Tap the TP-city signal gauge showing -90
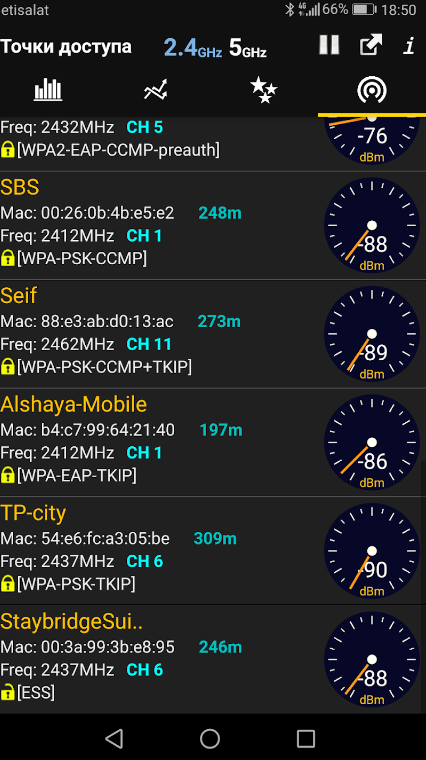 click(x=372, y=551)
